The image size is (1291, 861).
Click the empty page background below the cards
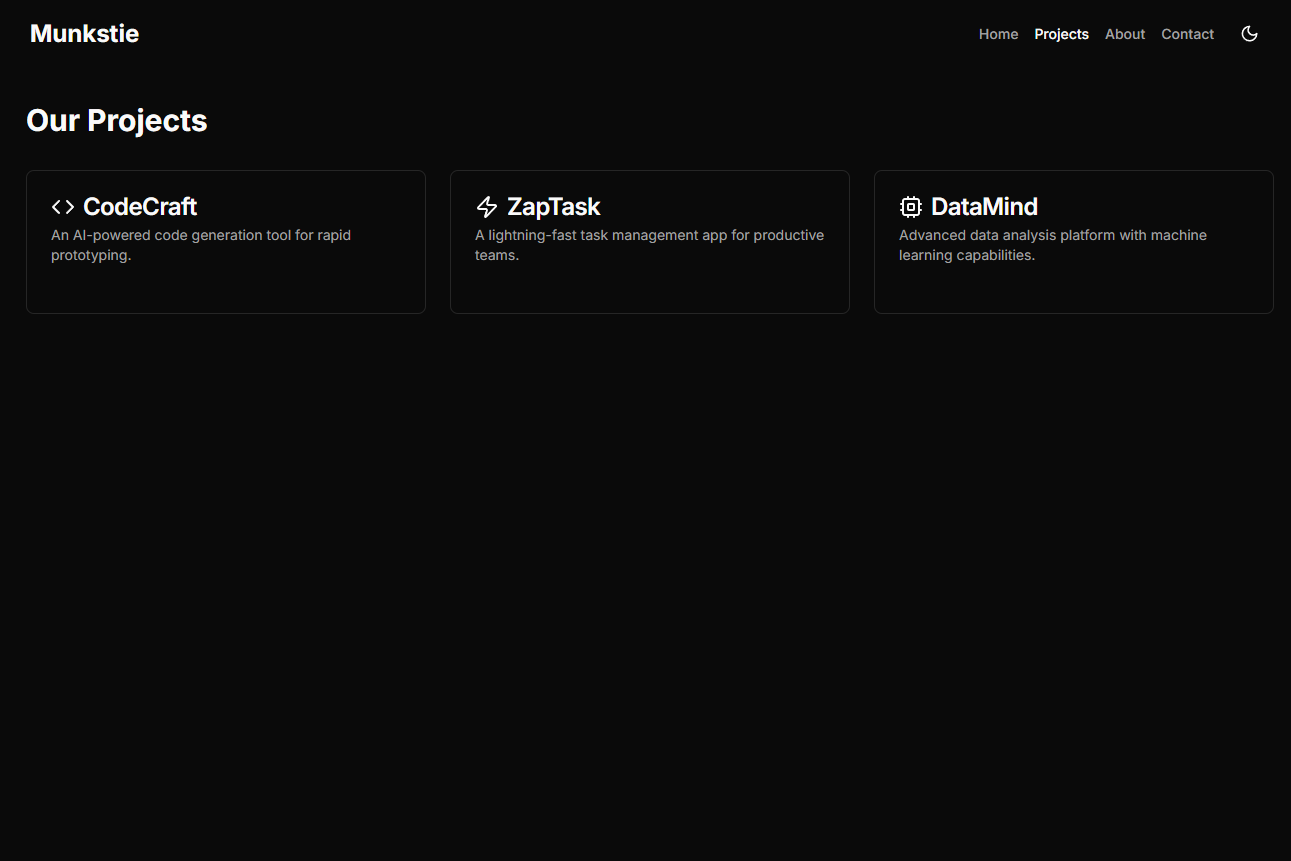tap(645, 580)
